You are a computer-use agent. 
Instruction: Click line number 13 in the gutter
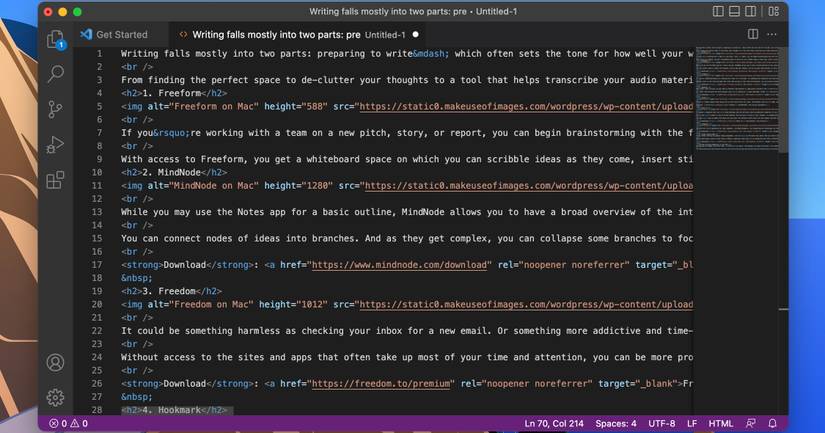97,212
